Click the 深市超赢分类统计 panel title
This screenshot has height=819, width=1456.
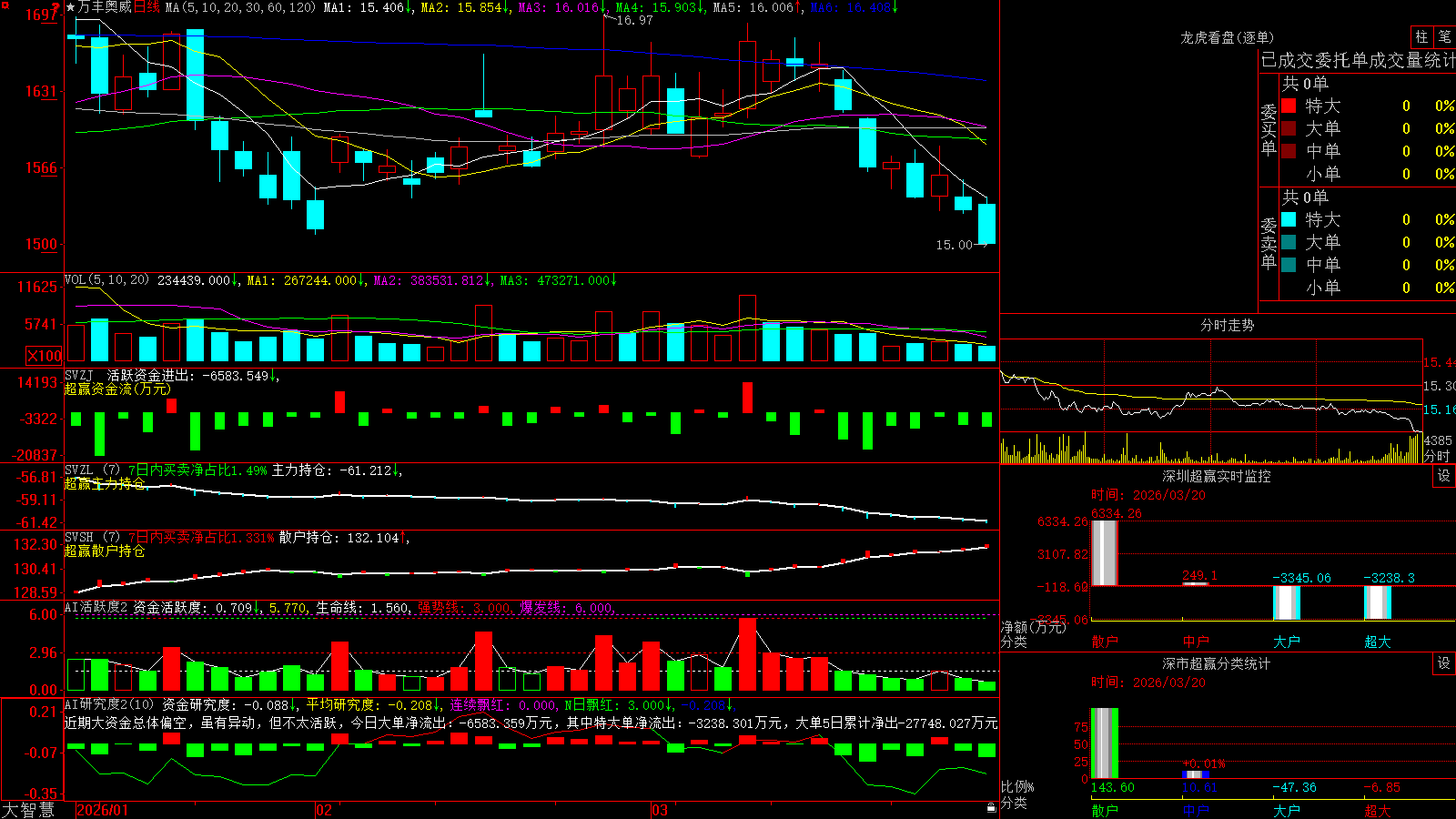[1217, 663]
